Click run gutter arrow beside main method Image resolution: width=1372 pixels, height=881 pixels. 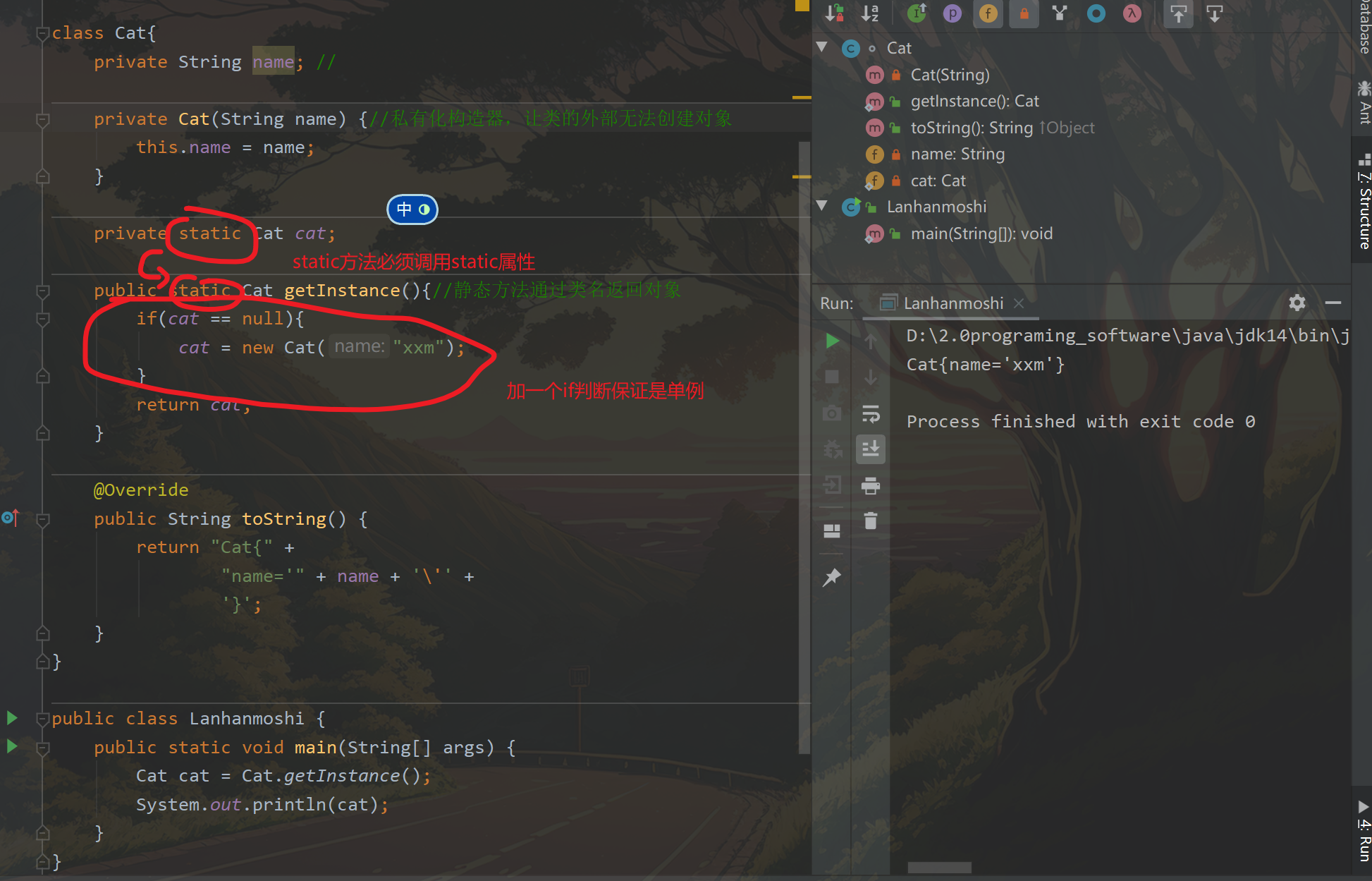pyautogui.click(x=12, y=746)
